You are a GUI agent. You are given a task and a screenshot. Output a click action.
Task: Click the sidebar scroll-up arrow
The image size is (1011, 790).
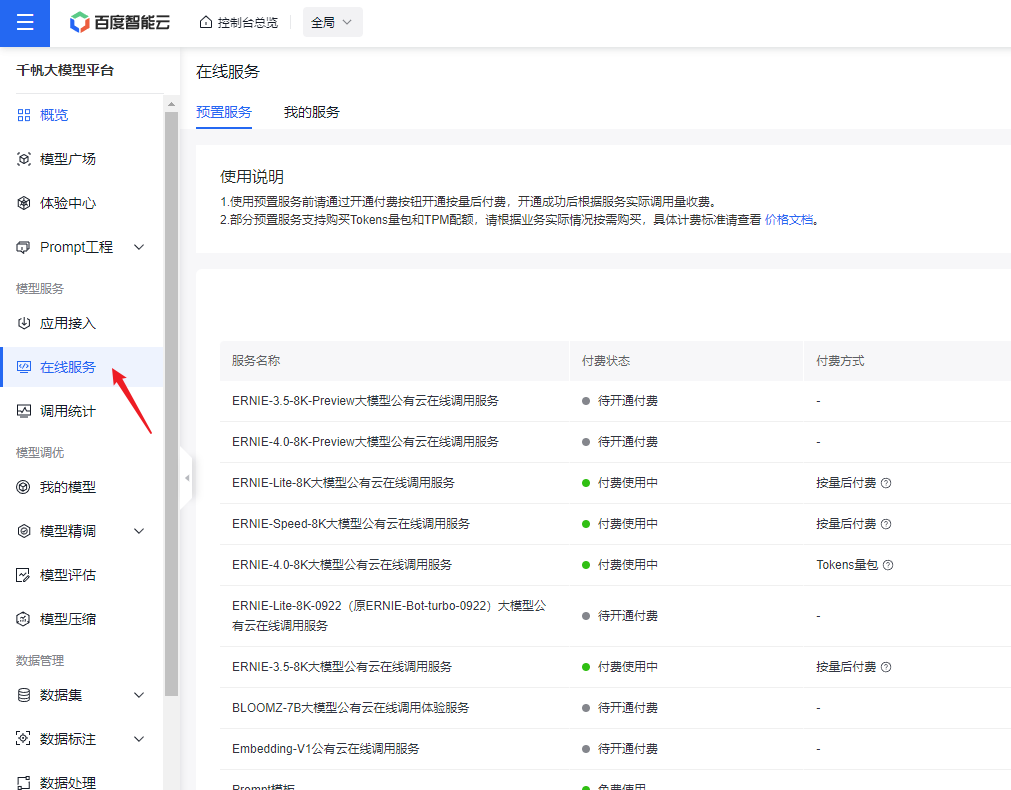coord(172,104)
